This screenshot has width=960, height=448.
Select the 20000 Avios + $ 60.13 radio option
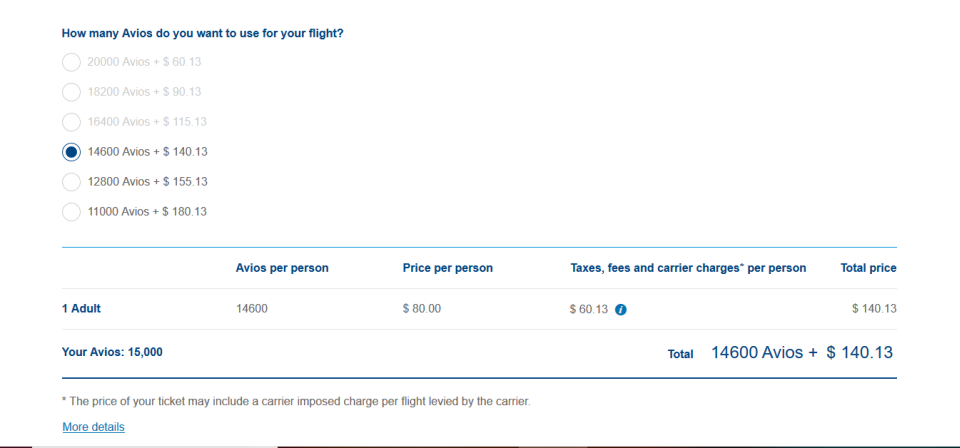[x=72, y=62]
